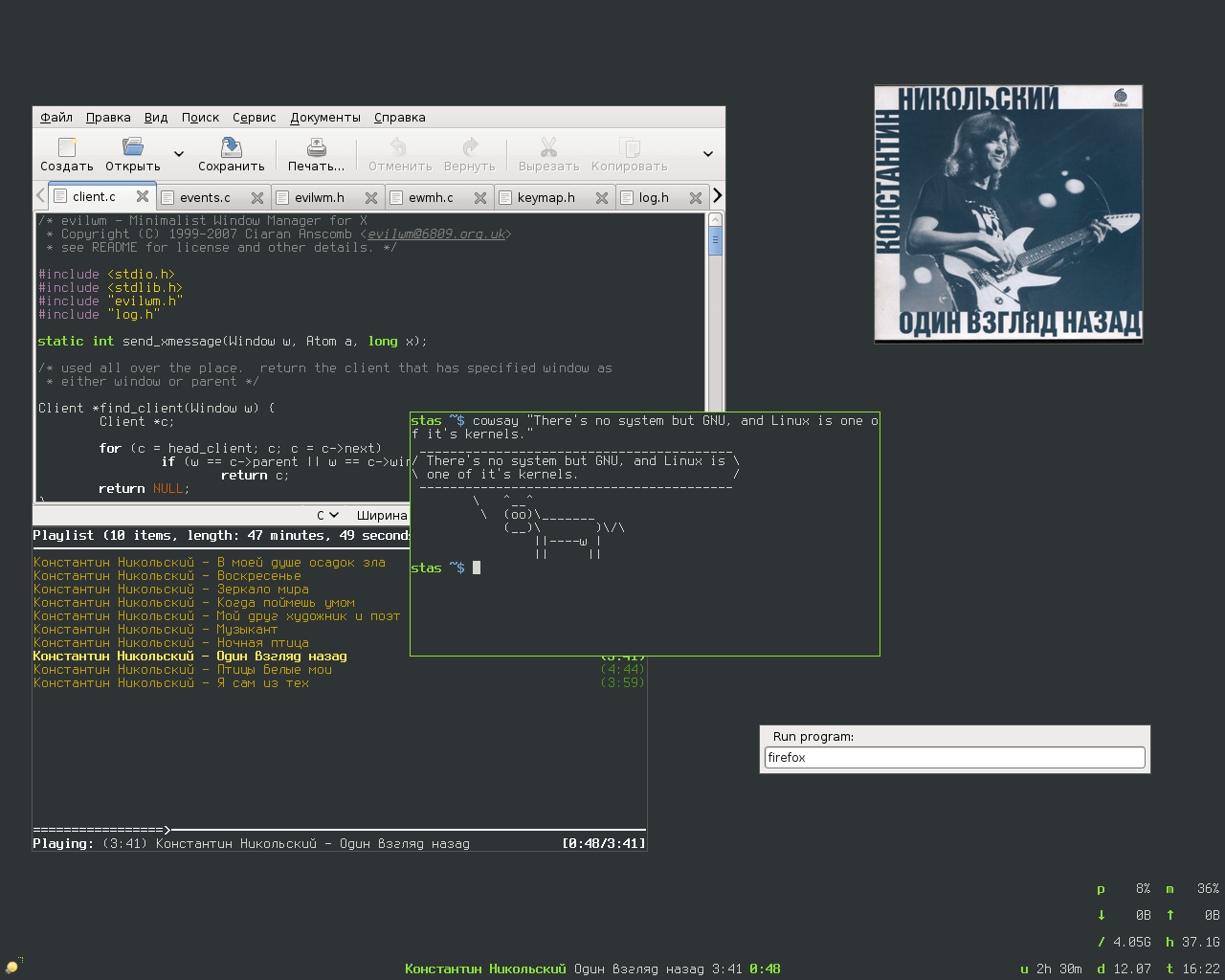This screenshot has height=980, width=1225.
Task: Click the playback progress bar in the music player
Action: coord(340,830)
